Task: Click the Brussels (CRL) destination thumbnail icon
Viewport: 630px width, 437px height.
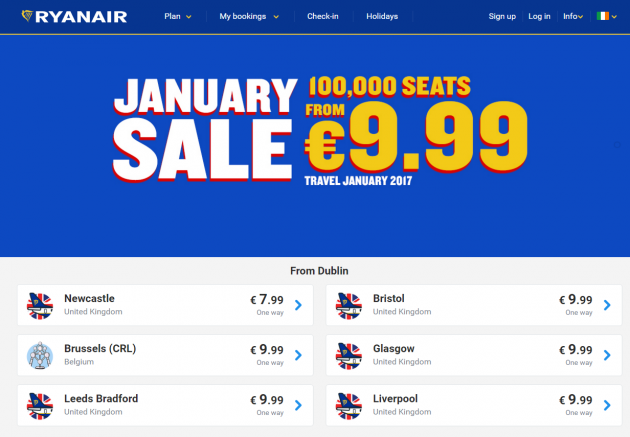Action: point(39,355)
